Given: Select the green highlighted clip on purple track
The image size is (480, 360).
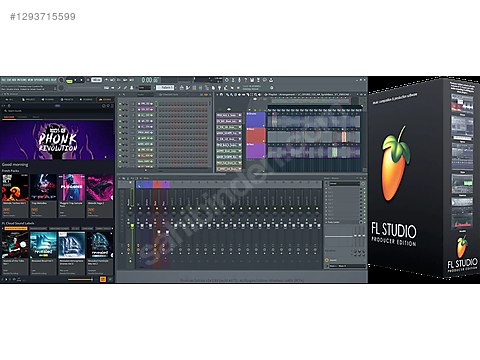Looking at the screenshot, I should pyautogui.click(x=333, y=152).
